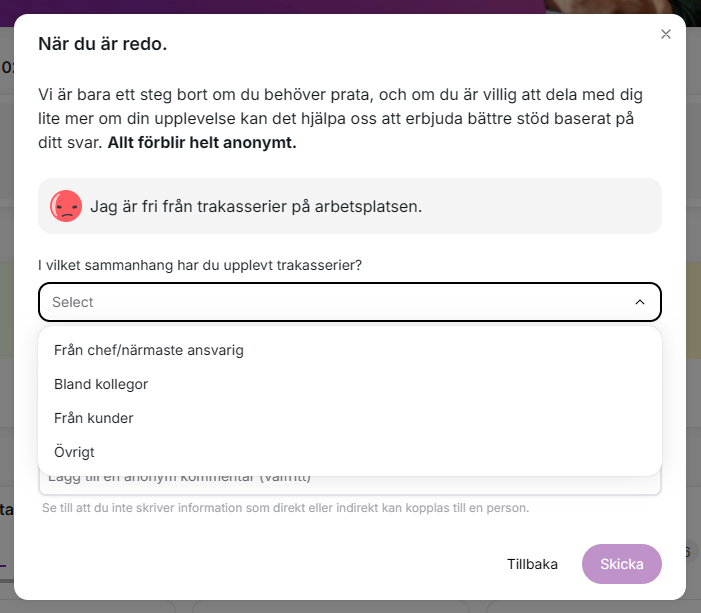Close the dialog with the X icon
Image resolution: width=701 pixels, height=613 pixels.
pos(666,34)
